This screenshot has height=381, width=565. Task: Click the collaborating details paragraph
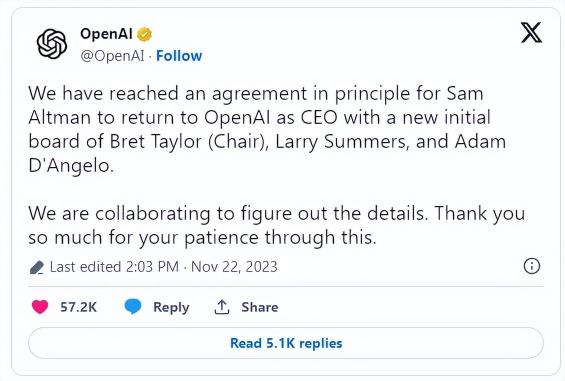[x=277, y=225]
